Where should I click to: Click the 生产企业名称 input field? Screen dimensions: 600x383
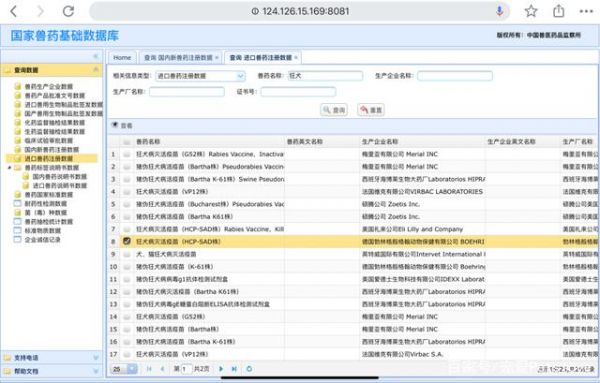tap(455, 76)
